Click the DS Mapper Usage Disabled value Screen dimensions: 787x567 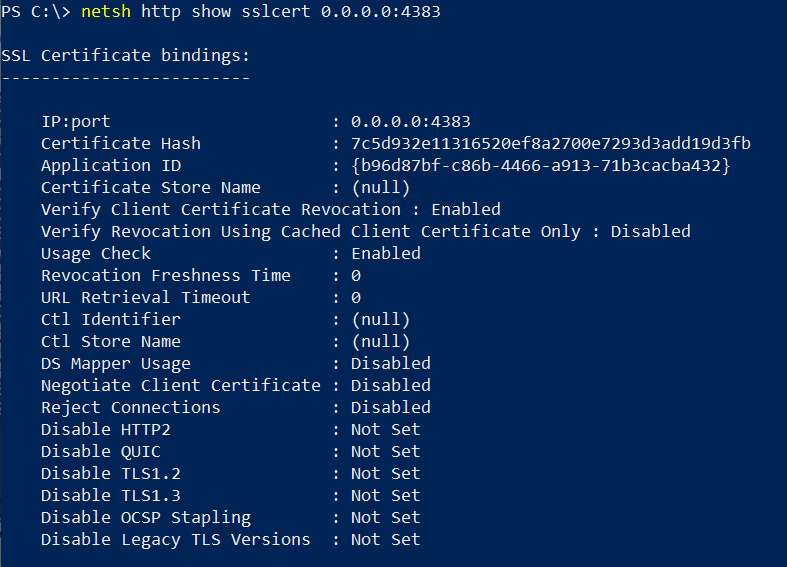390,363
